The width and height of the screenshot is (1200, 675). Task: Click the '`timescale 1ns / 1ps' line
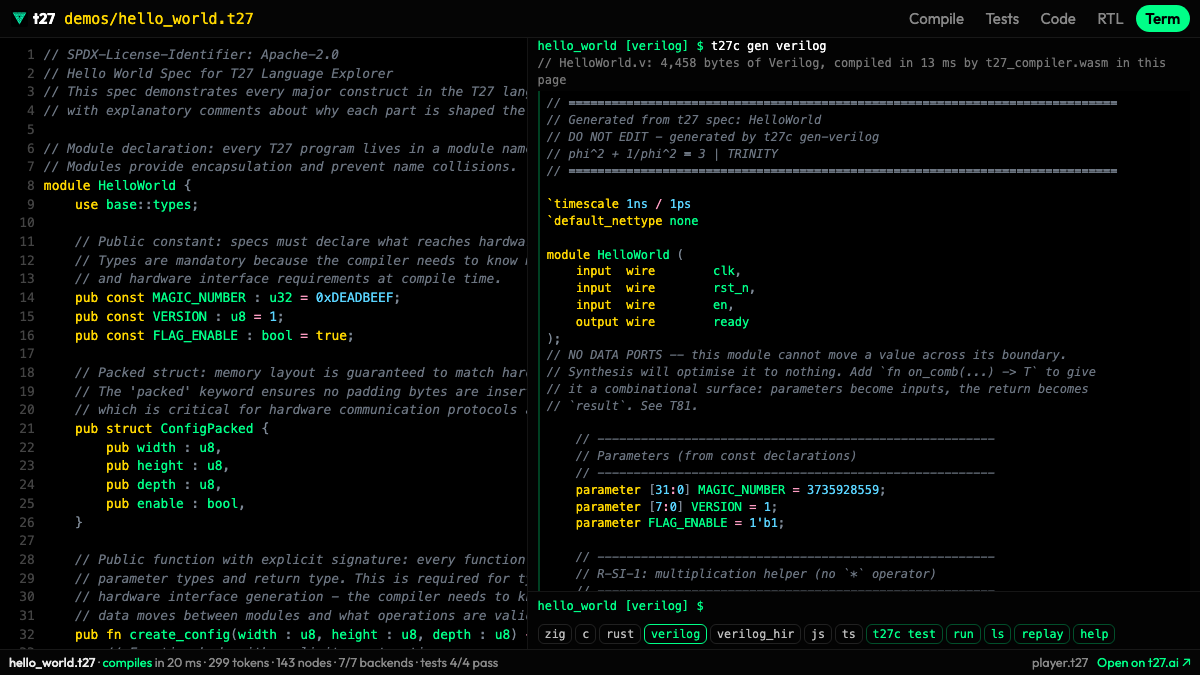619,204
